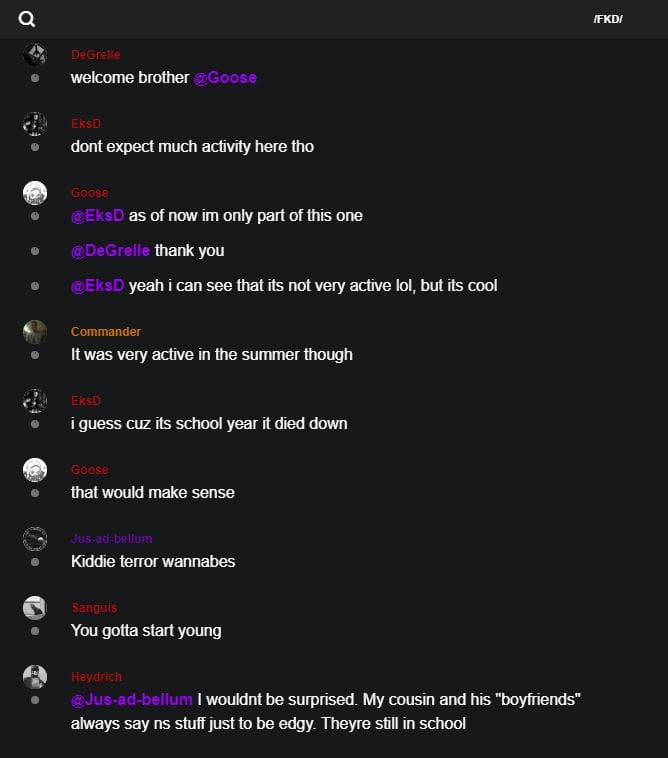Open the @Jus-ad-bellum mention in Heydrich's message
The width and height of the screenshot is (668, 758).
(132, 700)
